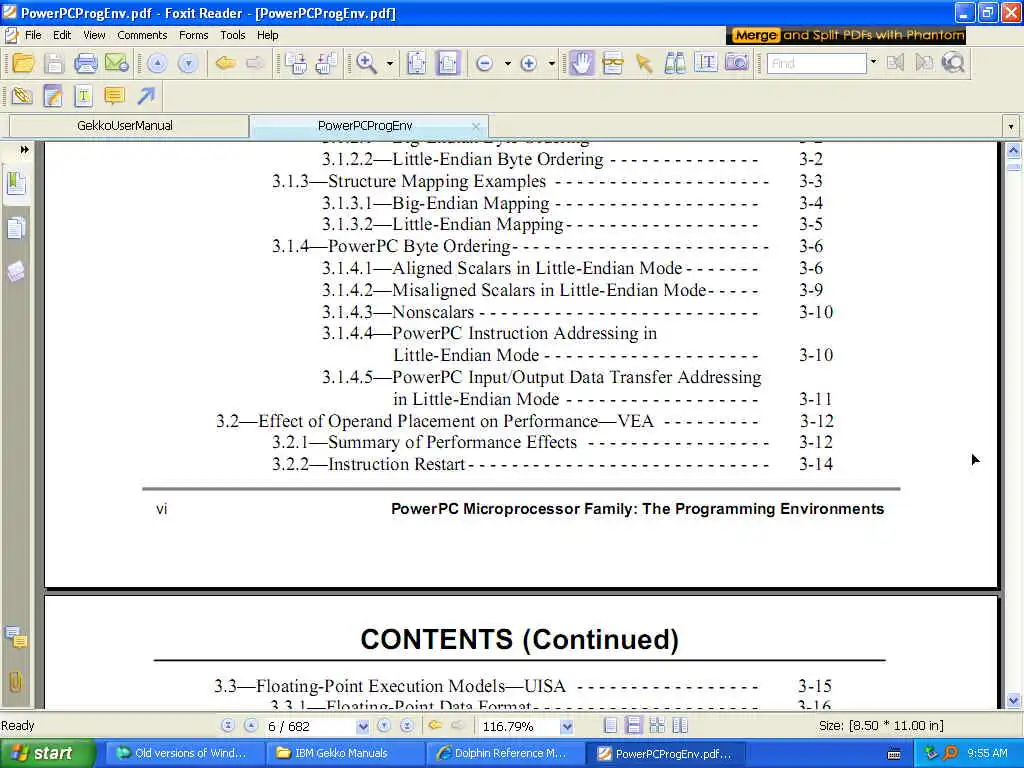Screen dimensions: 1024x768
Task: Click the binoculars Search icon
Action: pyautogui.click(x=675, y=63)
